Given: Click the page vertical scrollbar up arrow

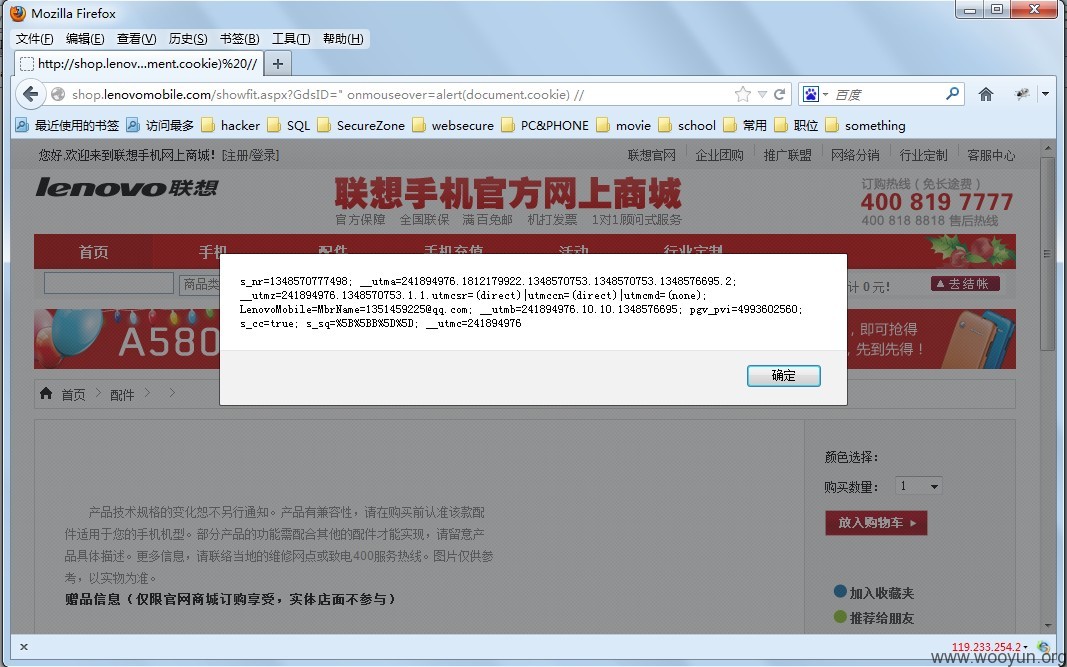Looking at the screenshot, I should (x=1047, y=149).
